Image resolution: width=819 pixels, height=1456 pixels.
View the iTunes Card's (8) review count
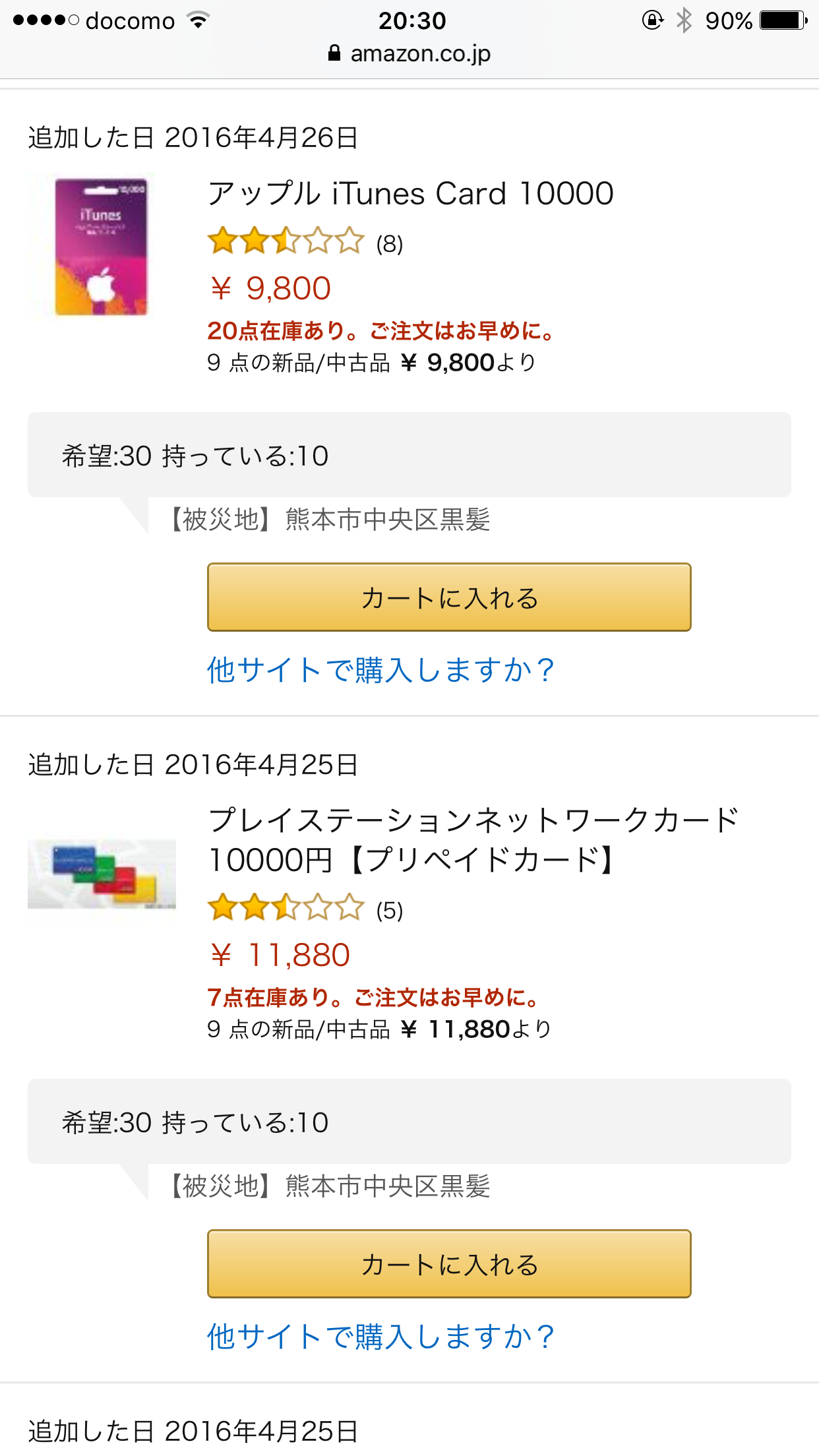389,244
